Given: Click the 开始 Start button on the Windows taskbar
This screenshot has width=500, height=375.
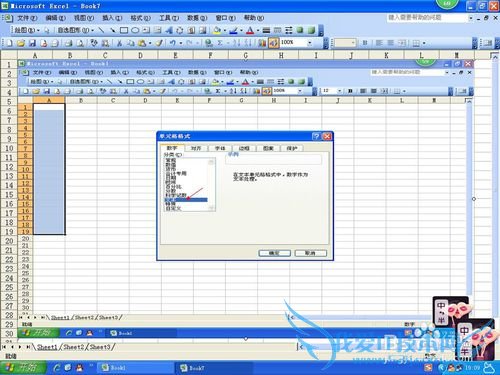Looking at the screenshot, I should (23, 368).
